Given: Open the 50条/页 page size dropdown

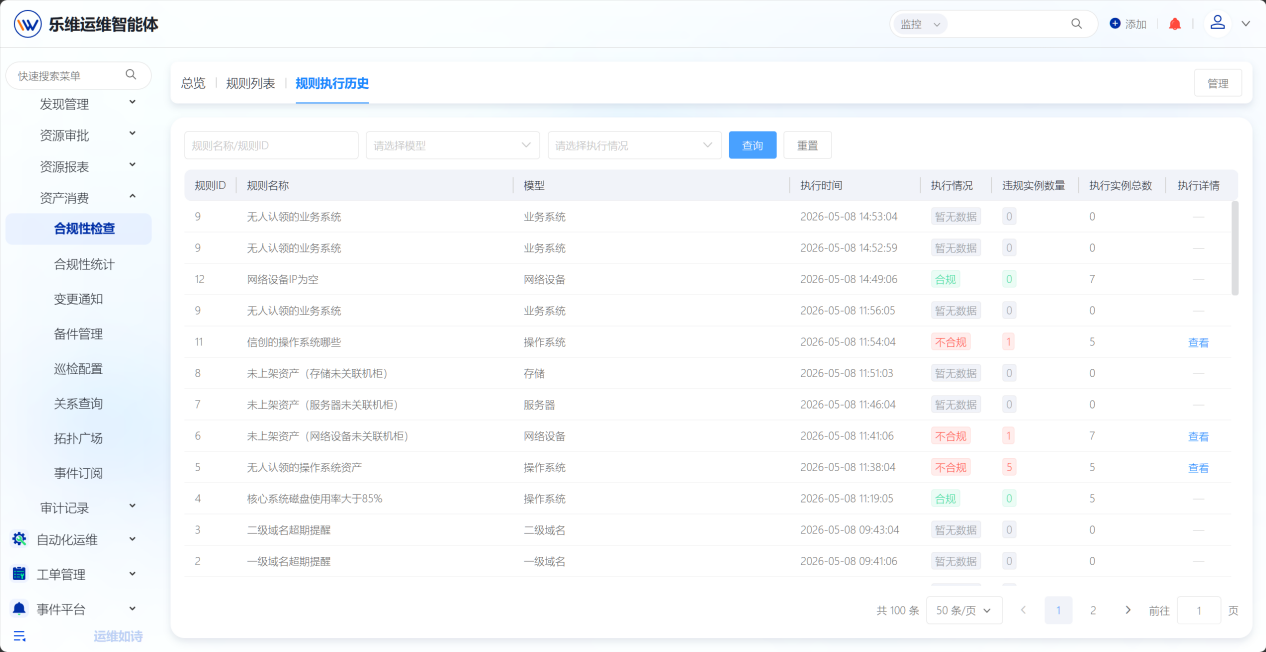Looking at the screenshot, I should (964, 610).
